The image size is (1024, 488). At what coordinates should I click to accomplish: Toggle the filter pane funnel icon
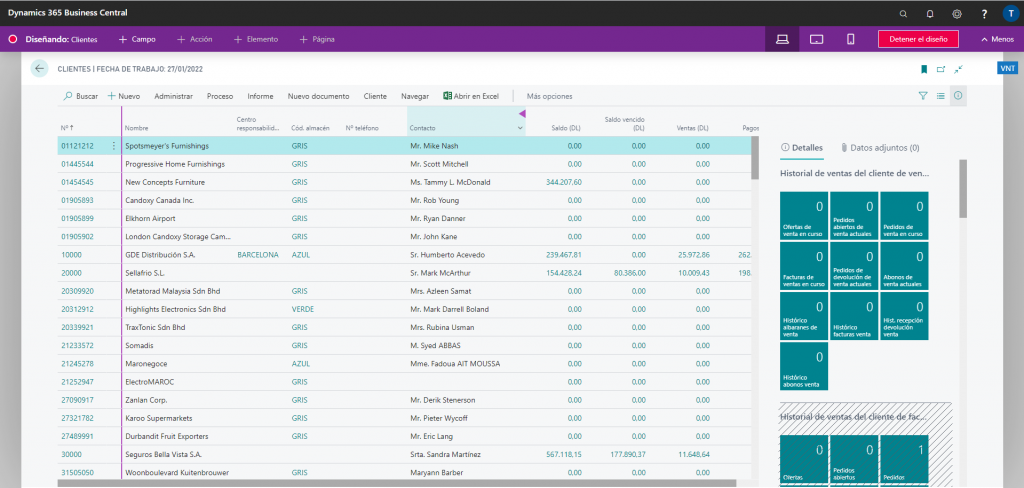point(923,95)
